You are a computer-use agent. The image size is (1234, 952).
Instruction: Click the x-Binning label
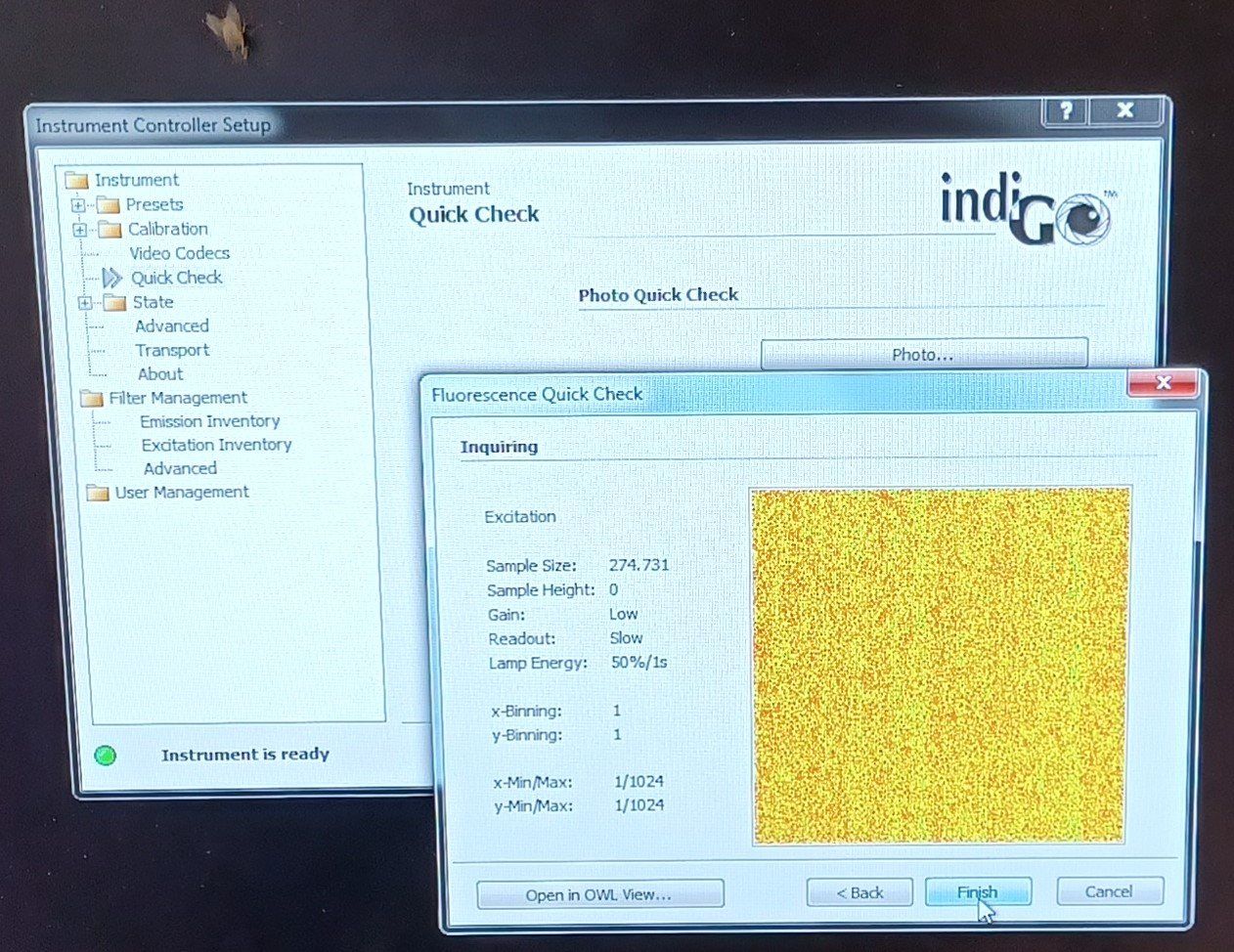pos(526,712)
